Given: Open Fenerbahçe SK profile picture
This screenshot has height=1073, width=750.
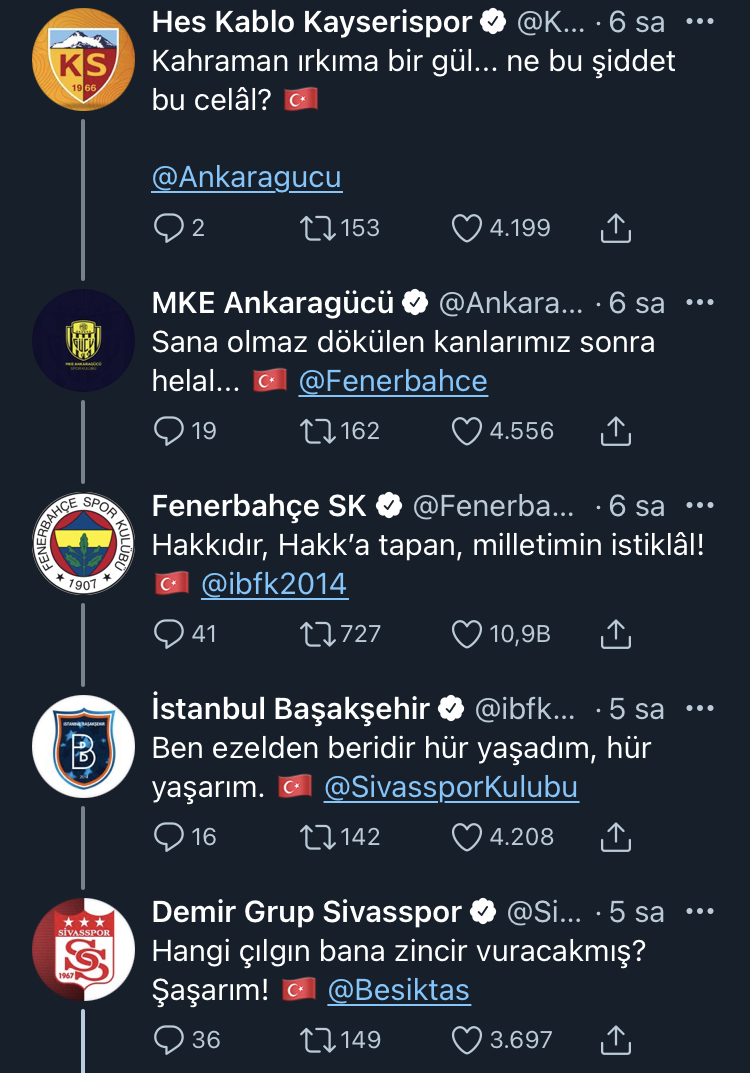Looking at the screenshot, I should pos(83,543).
